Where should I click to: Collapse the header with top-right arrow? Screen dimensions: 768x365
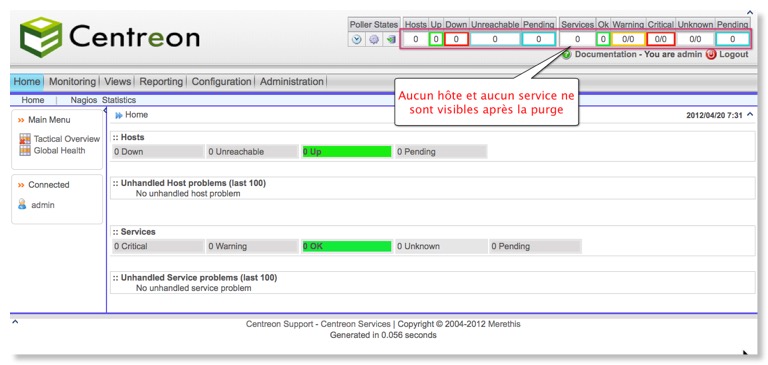pyautogui.click(x=749, y=12)
